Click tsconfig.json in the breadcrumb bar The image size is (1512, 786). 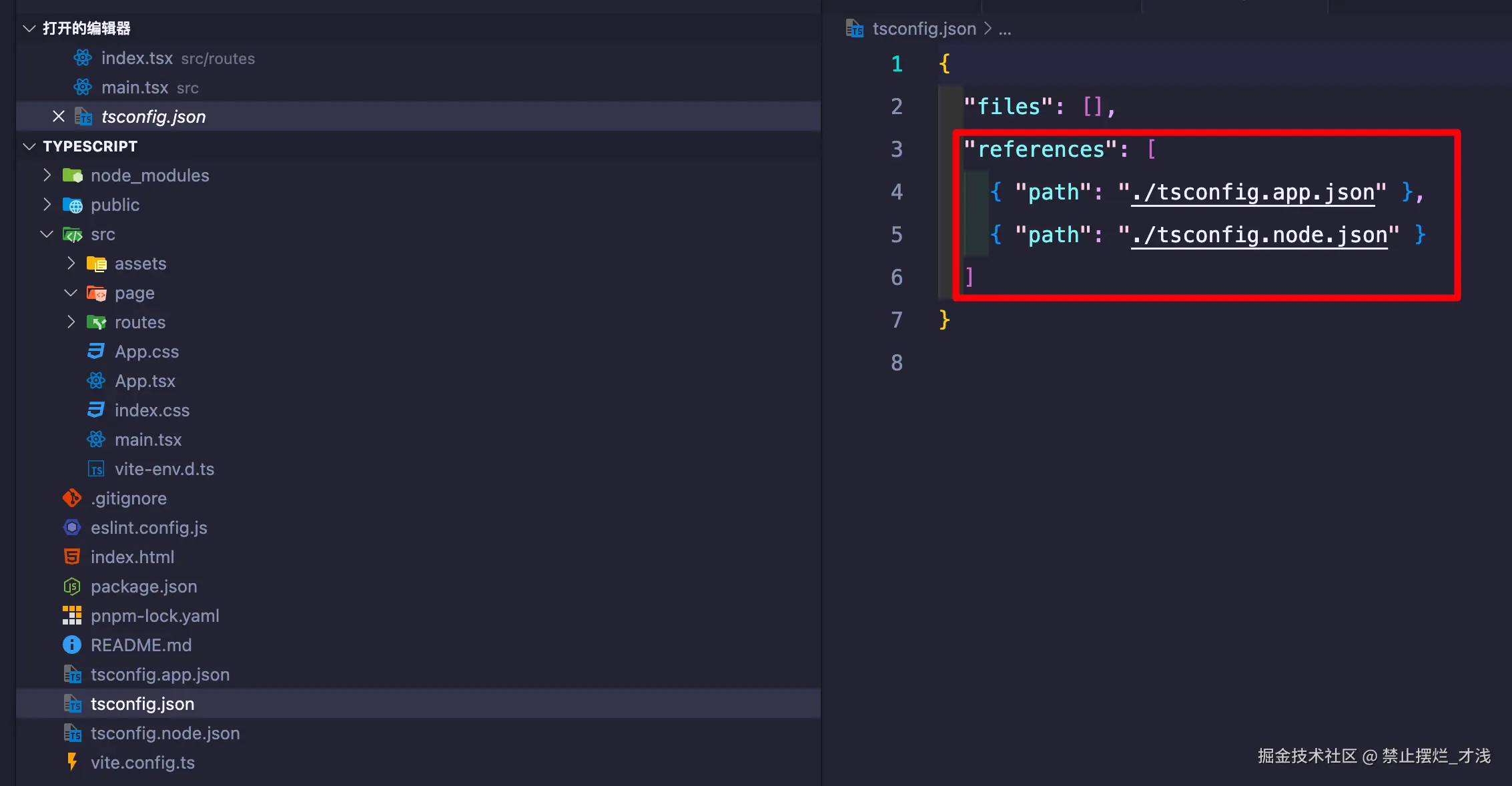point(924,29)
